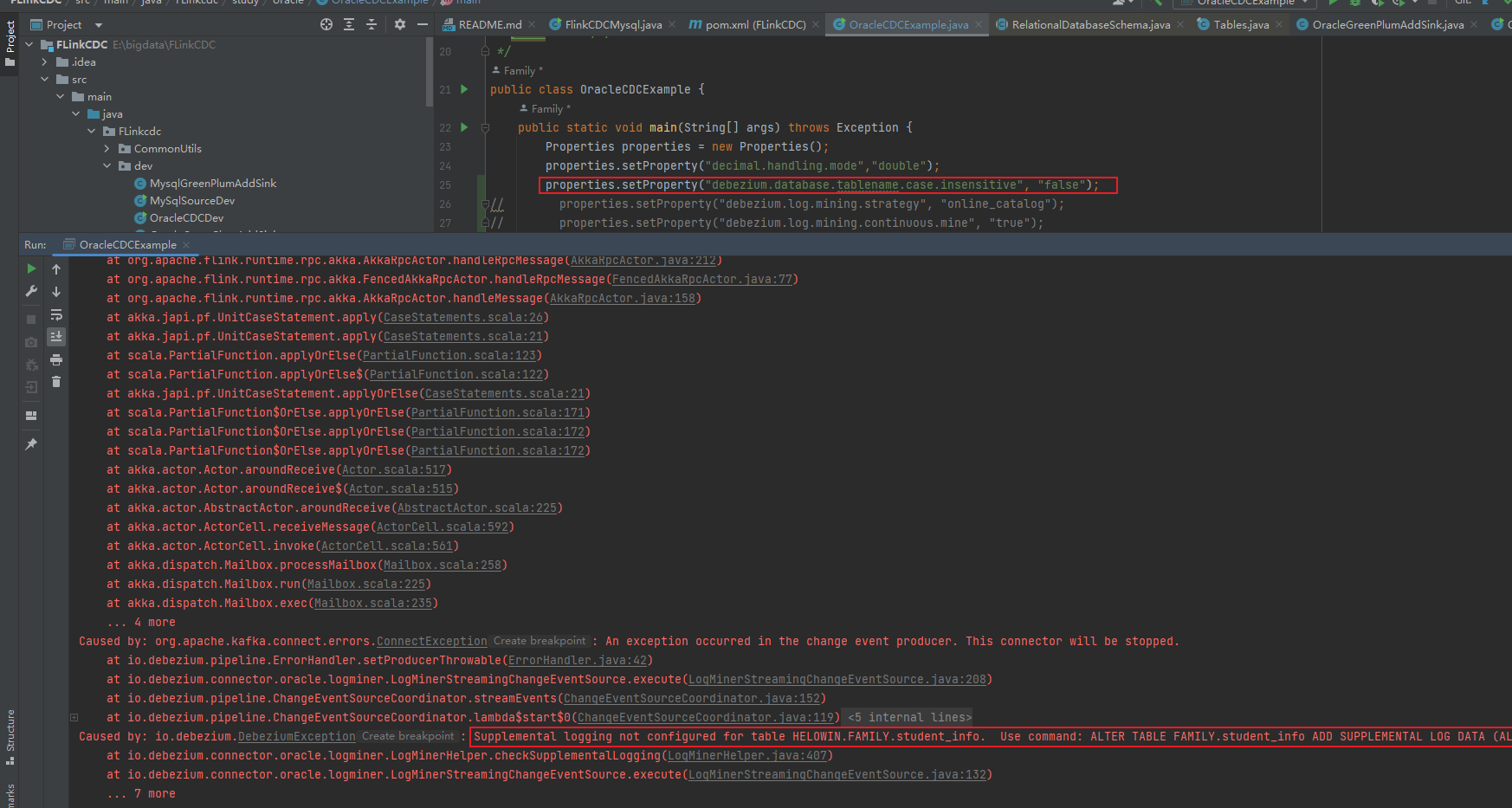Close the README.md tab

[x=532, y=24]
